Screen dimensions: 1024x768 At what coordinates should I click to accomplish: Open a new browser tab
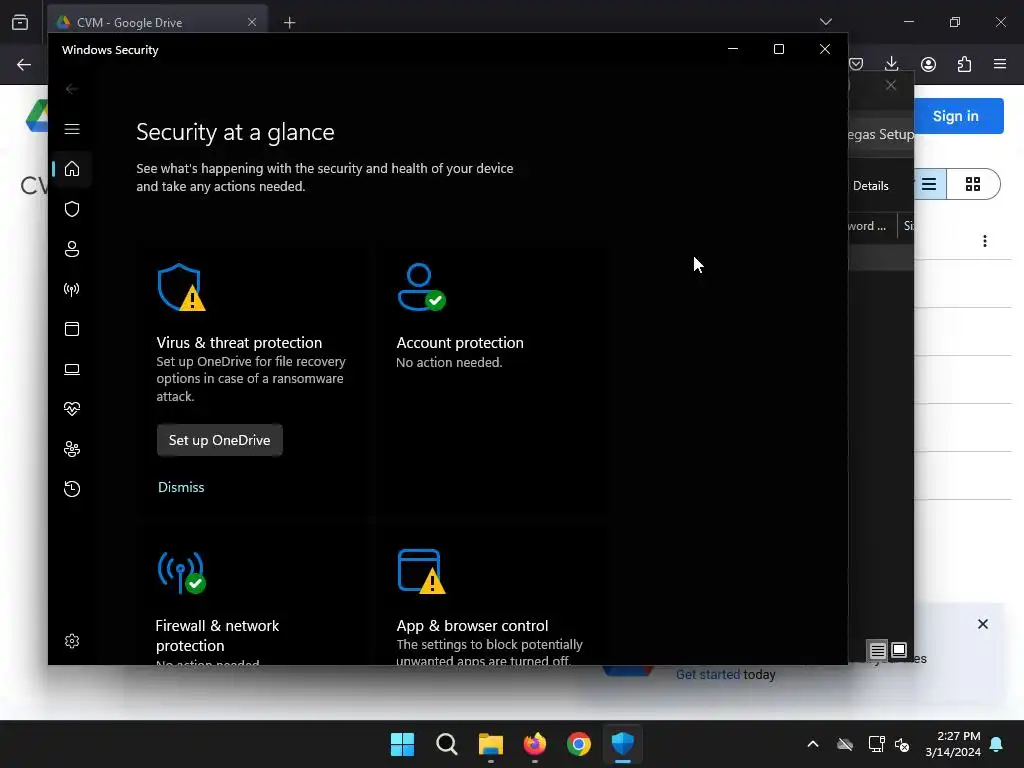pyautogui.click(x=289, y=23)
